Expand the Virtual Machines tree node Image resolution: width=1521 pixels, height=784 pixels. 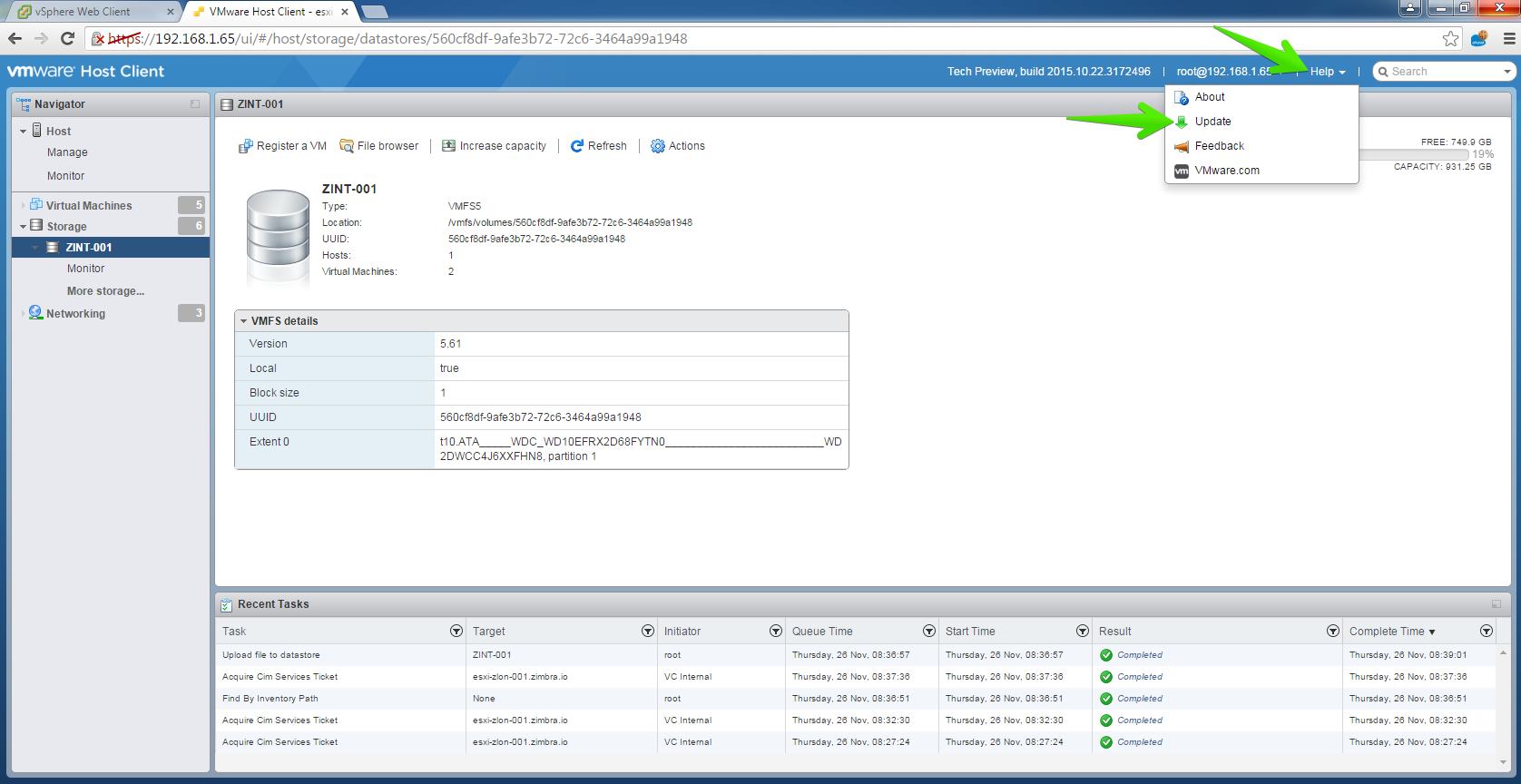(x=24, y=206)
